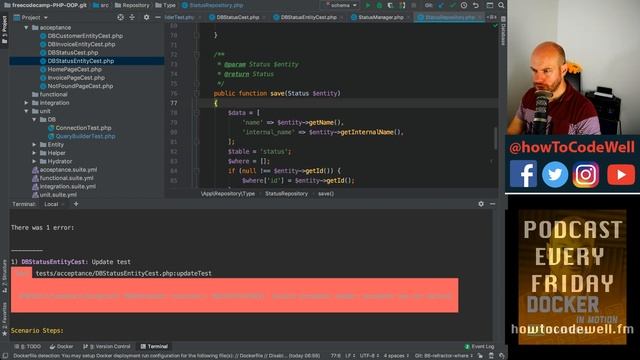Screen dimensions: 640x360
Task: Open Terminal panel settings gear
Action: (x=481, y=204)
